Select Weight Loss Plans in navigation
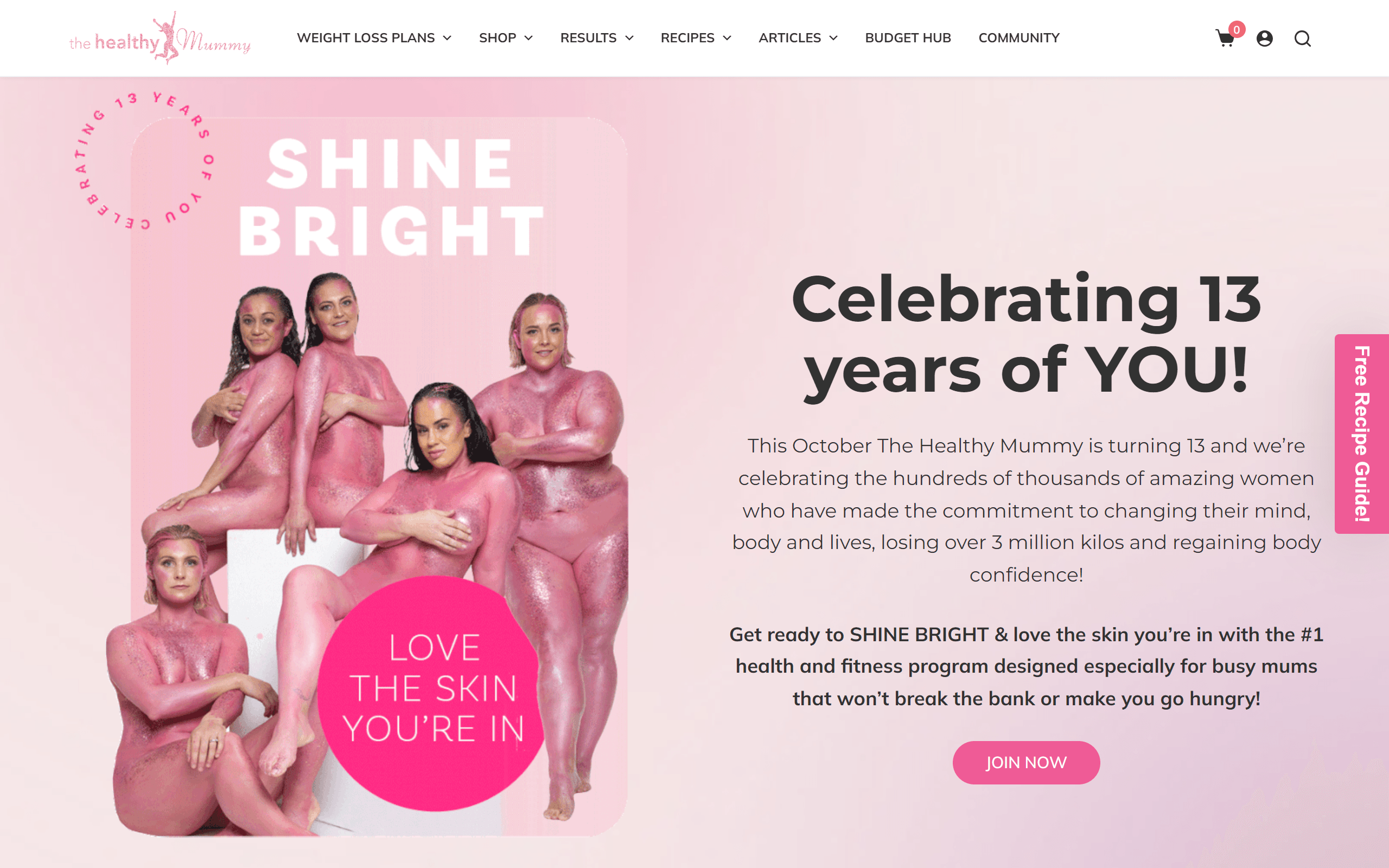This screenshot has height=868, width=1389. point(366,38)
